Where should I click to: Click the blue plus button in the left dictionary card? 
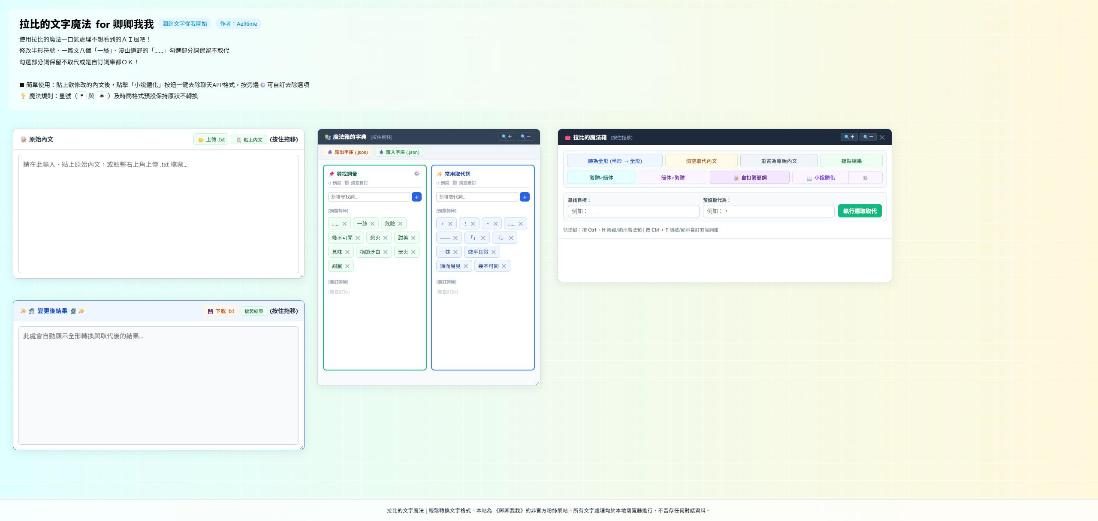coord(417,197)
